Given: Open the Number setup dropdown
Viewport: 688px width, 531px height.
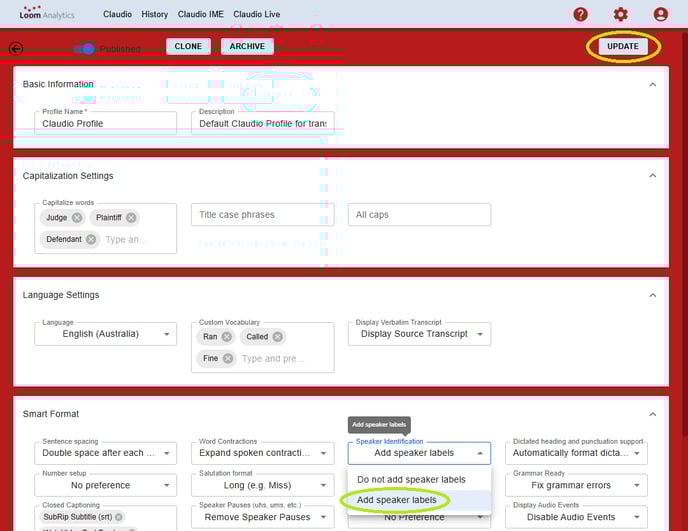Looking at the screenshot, I should 105,485.
